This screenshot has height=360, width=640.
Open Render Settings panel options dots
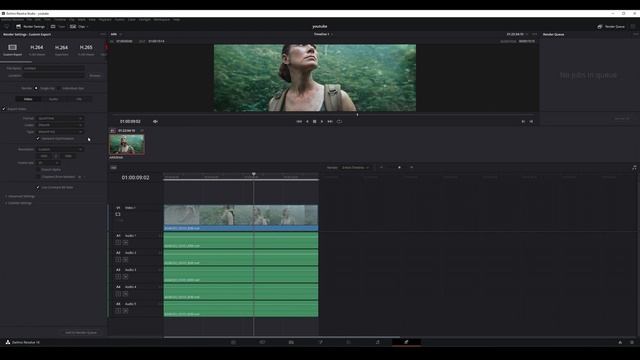(102, 34)
